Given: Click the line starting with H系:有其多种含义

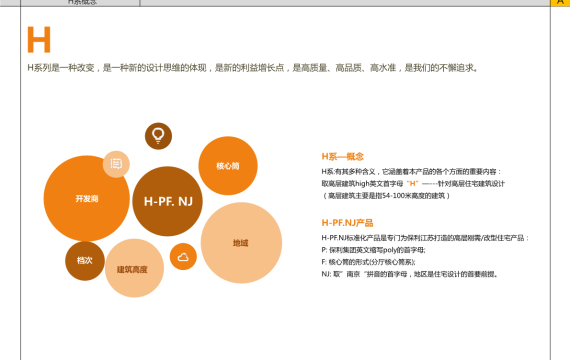Looking at the screenshot, I should coord(411,172).
